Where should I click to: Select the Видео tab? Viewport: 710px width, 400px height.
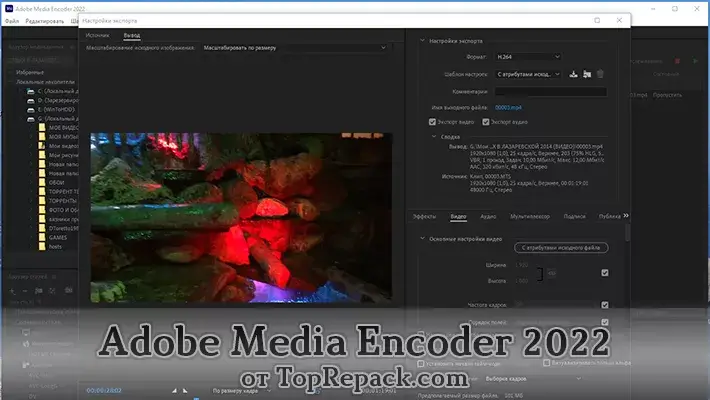click(x=458, y=217)
